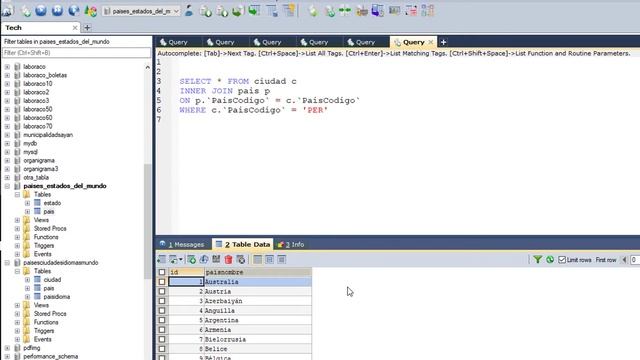The width and height of the screenshot is (640, 360).
Task: Click the Filter (Ctrl+Shift+B) input field
Action: 76,53
